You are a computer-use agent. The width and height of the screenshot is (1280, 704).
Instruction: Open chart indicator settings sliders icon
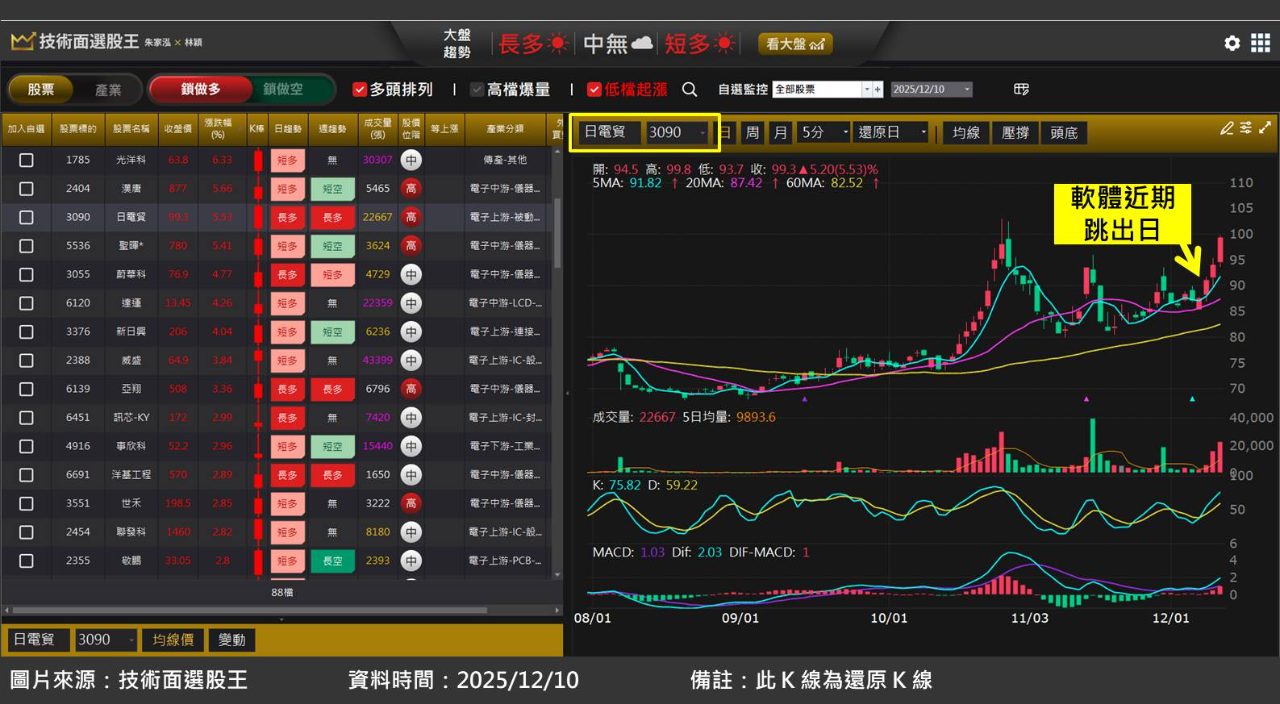pos(1246,128)
